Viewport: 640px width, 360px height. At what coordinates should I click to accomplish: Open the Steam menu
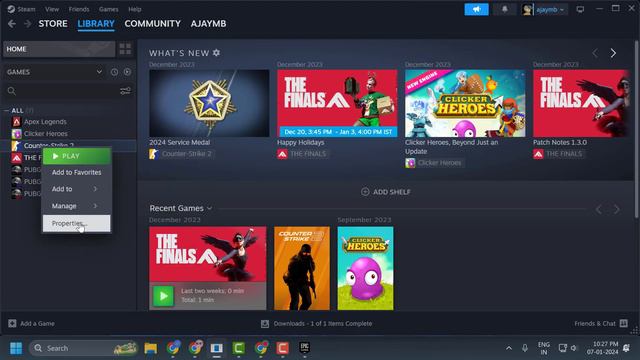click(x=27, y=9)
